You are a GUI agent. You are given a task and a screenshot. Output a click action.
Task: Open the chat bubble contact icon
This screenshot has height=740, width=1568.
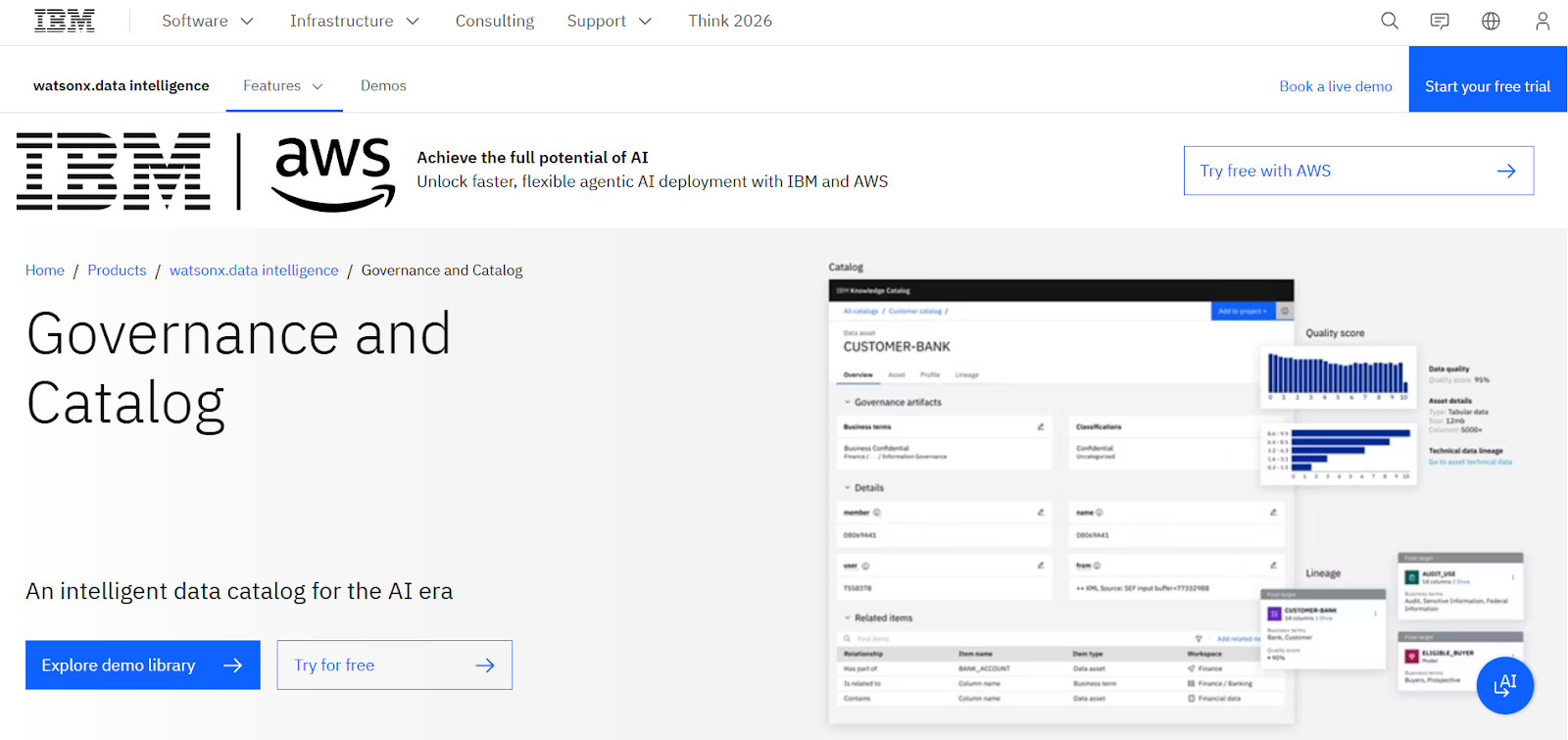(x=1440, y=21)
